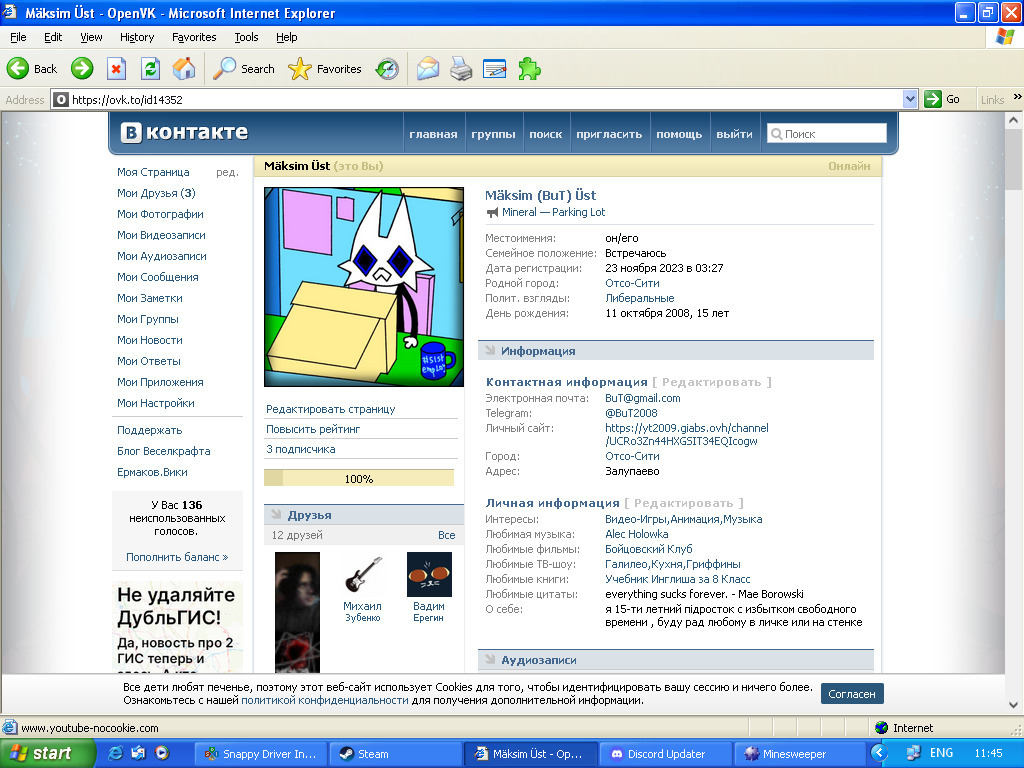Click the Поиск search input field
This screenshot has width=1024, height=768.
tap(827, 134)
